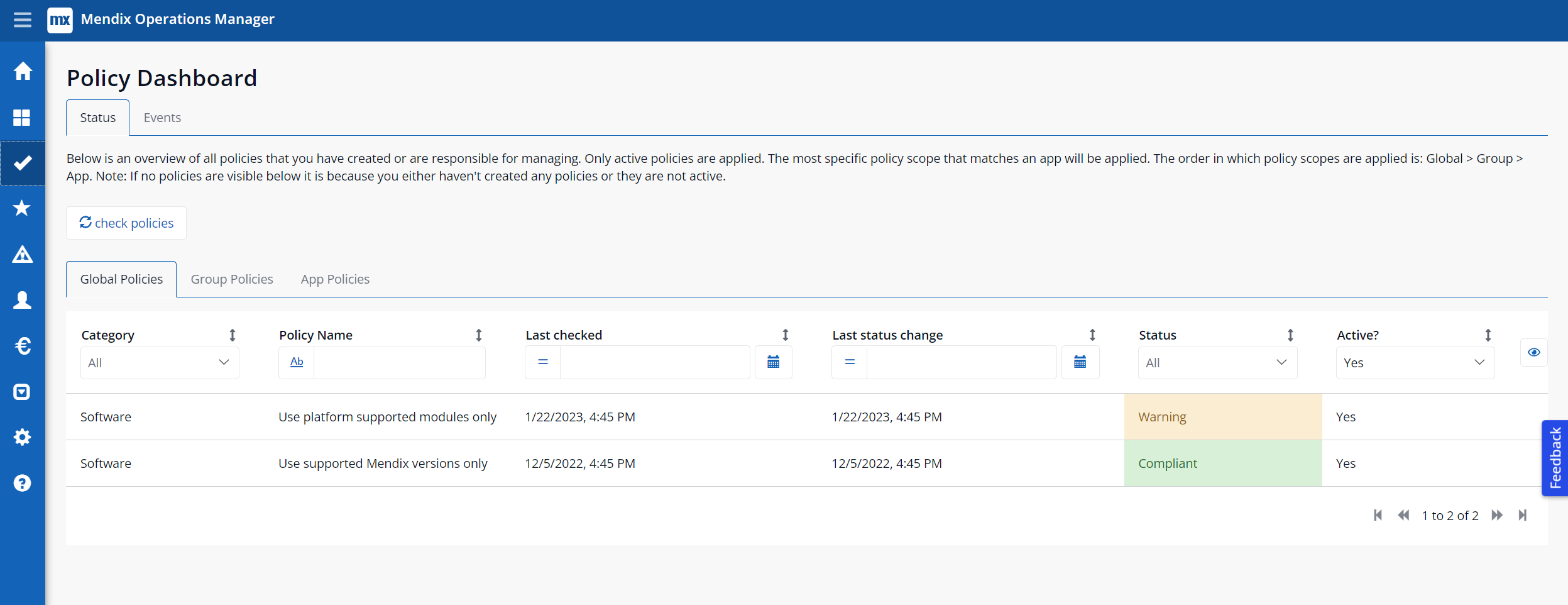Open settings gear in sidebar
This screenshot has height=605, width=1568.
coord(23,437)
